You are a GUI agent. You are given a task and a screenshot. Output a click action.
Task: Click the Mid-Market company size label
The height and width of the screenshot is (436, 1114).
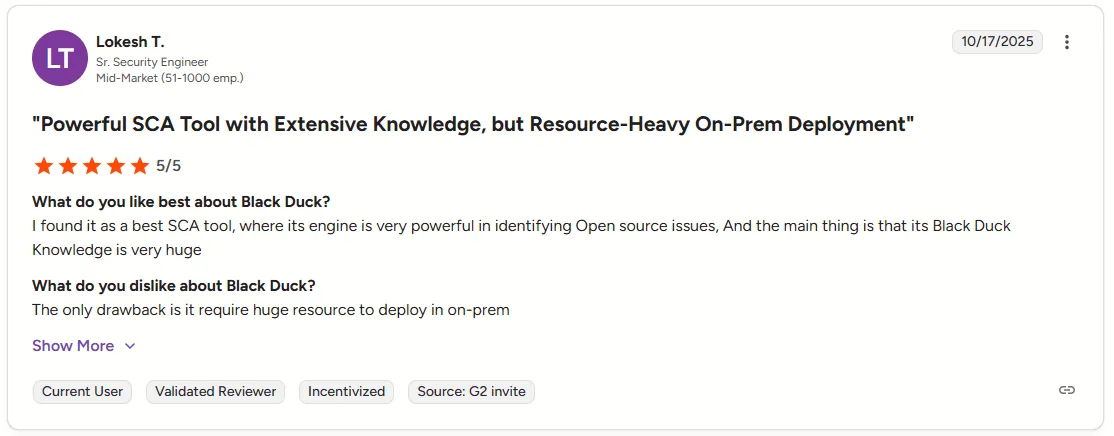[170, 77]
